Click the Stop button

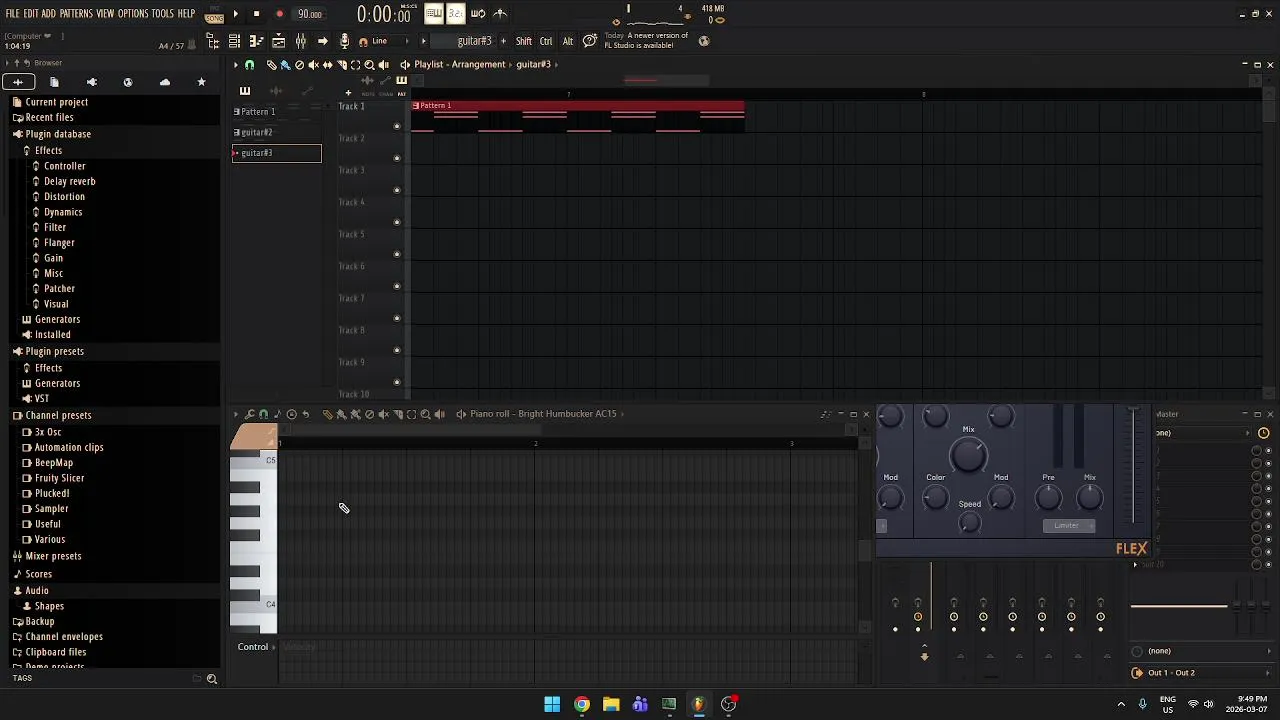(x=256, y=14)
